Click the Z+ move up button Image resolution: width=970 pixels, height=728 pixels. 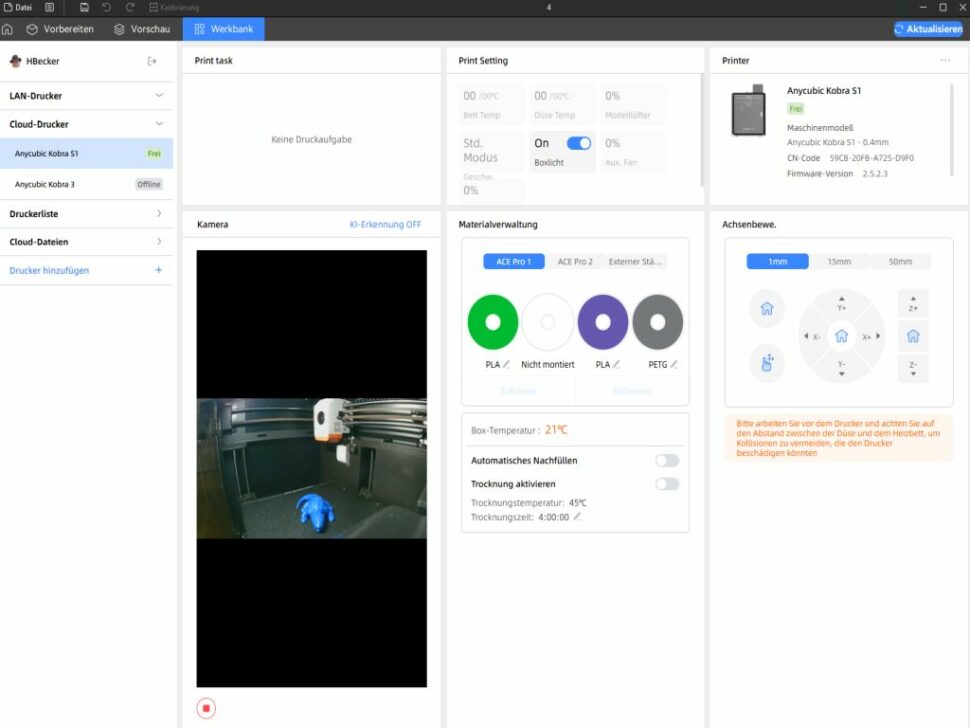pyautogui.click(x=913, y=304)
